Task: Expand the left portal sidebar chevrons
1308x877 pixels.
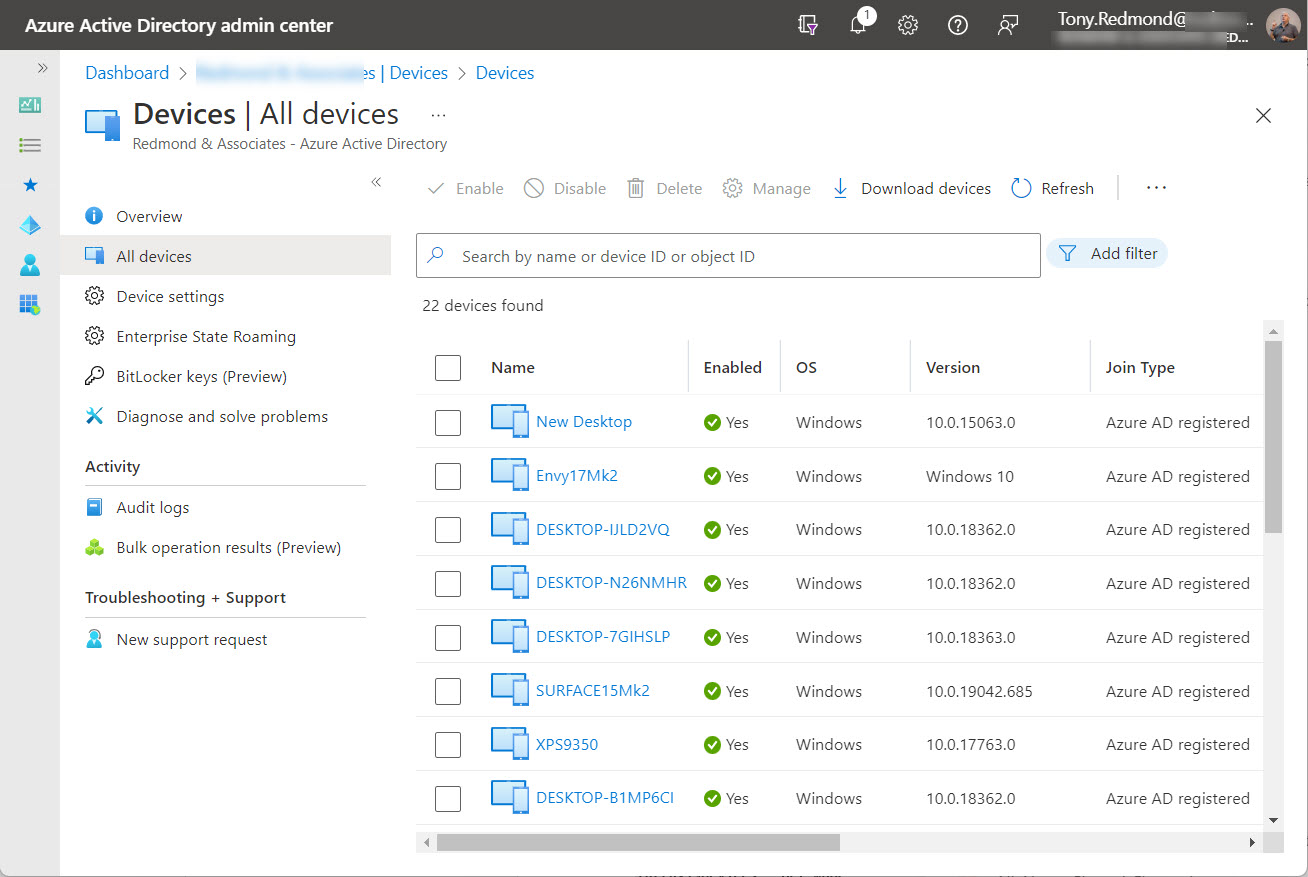Action: point(42,68)
